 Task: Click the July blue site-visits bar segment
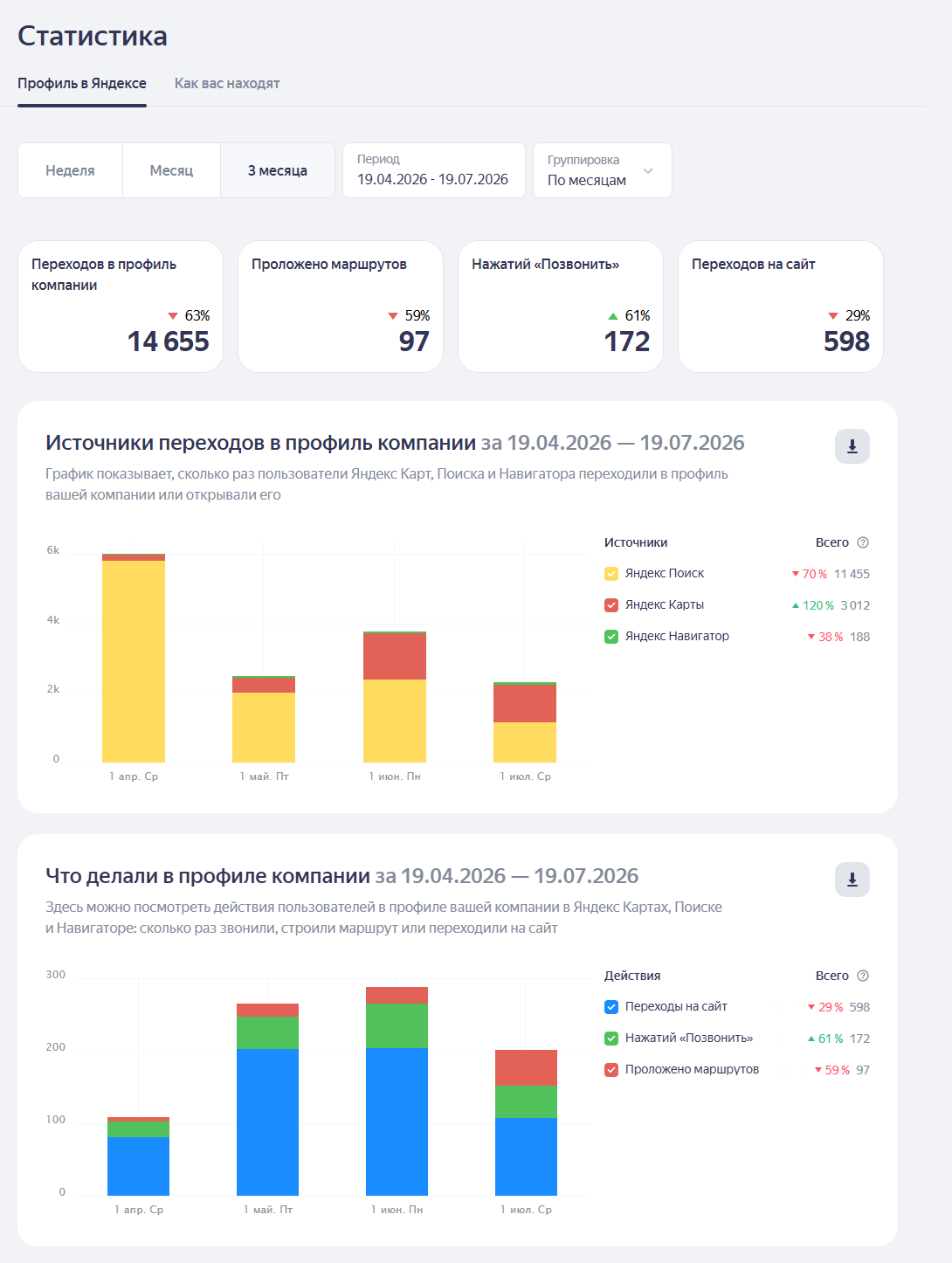[526, 1156]
